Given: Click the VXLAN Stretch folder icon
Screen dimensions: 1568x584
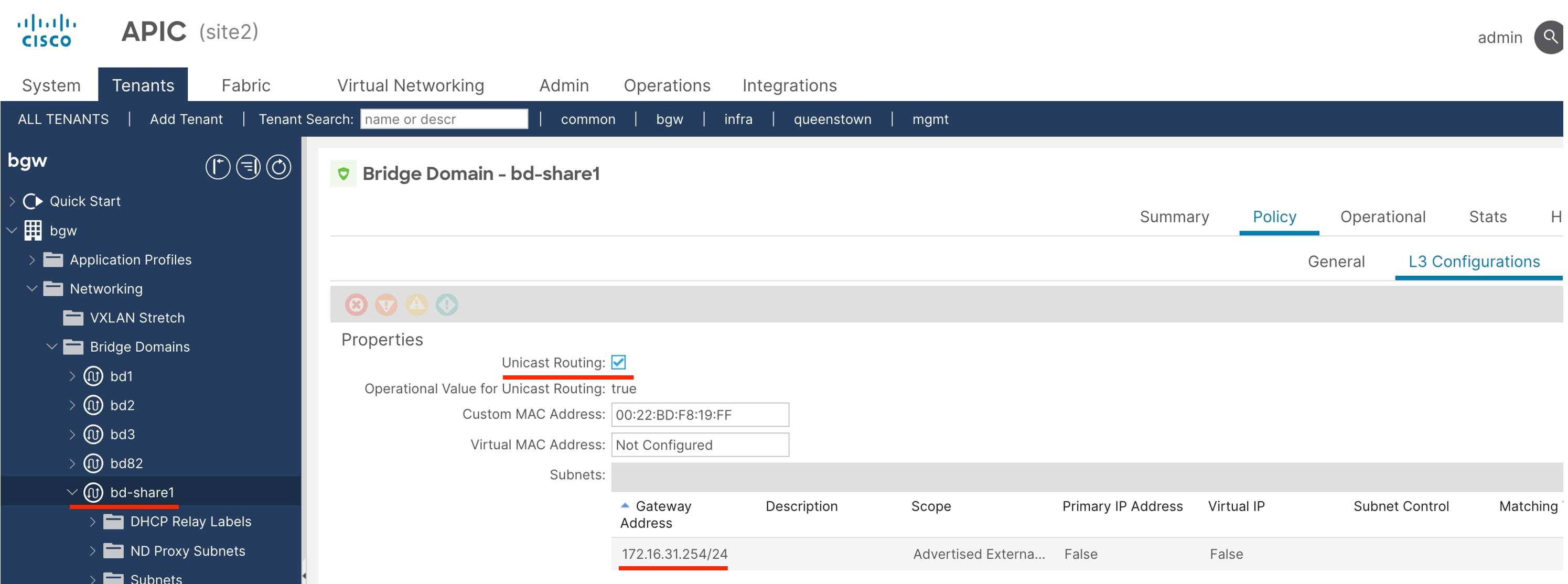Looking at the screenshot, I should (x=73, y=318).
